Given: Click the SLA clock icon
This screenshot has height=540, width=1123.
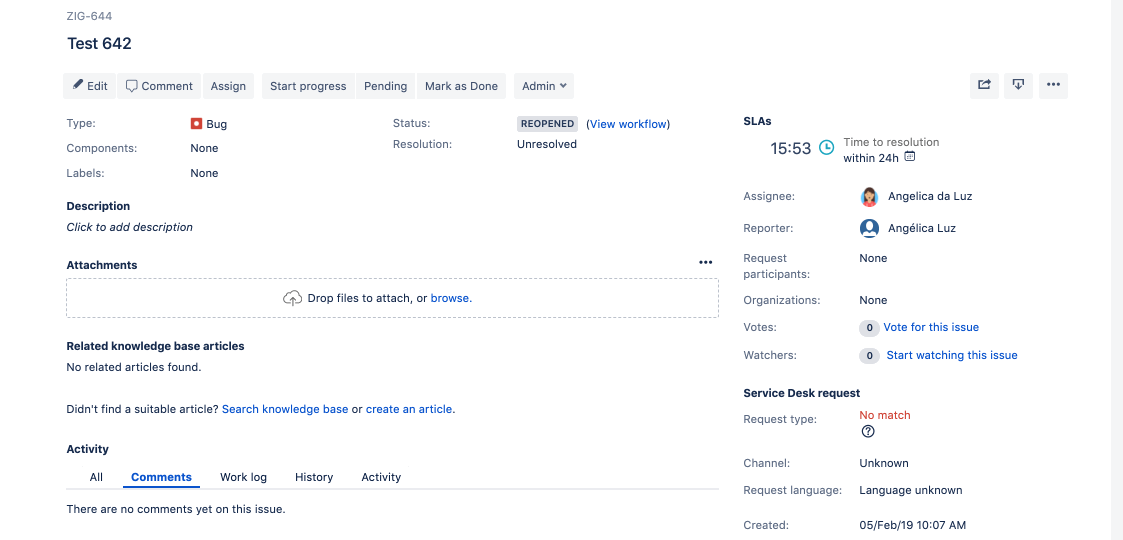Looking at the screenshot, I should pos(826,148).
